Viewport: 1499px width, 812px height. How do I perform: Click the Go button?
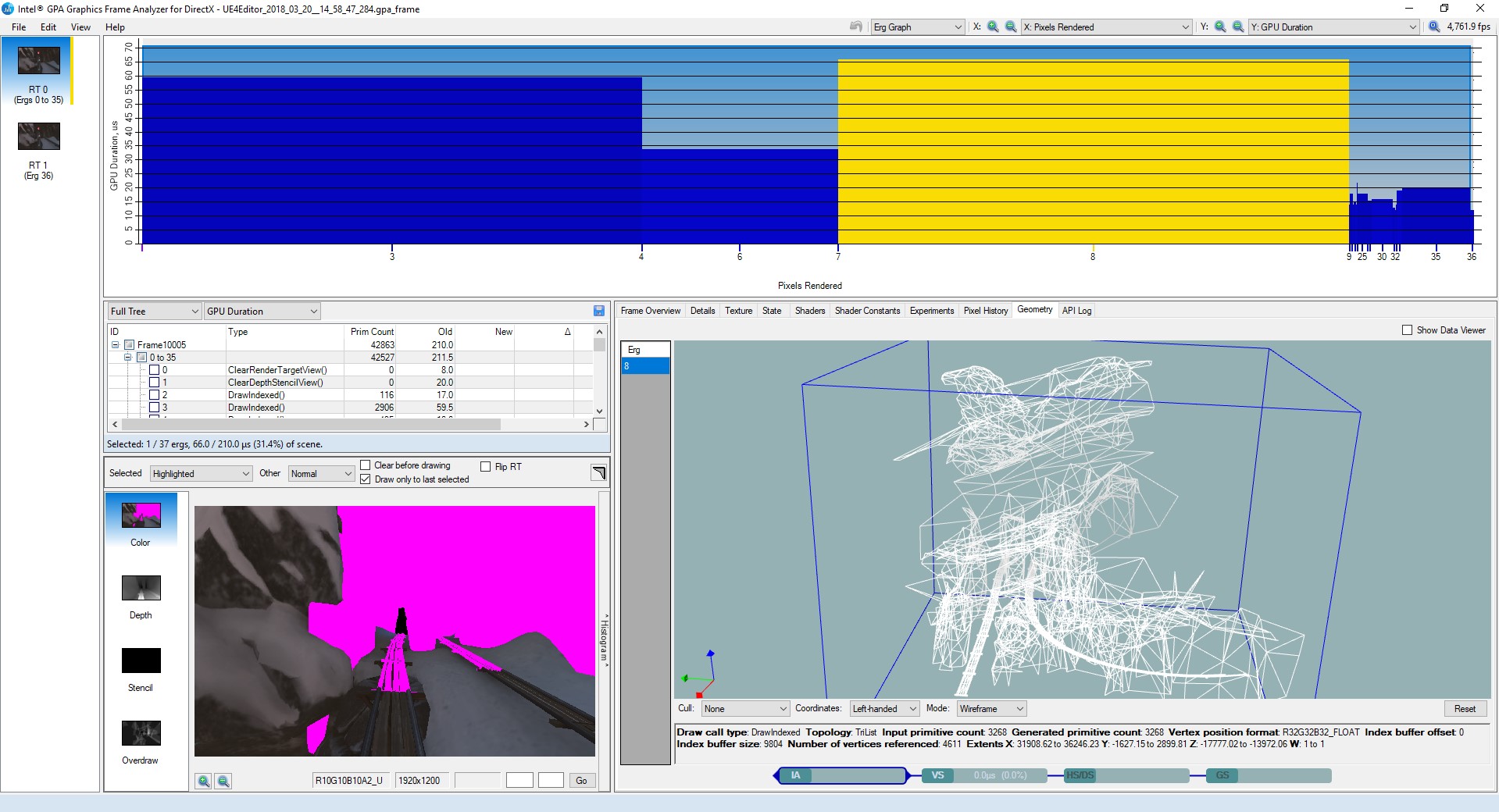click(x=581, y=781)
